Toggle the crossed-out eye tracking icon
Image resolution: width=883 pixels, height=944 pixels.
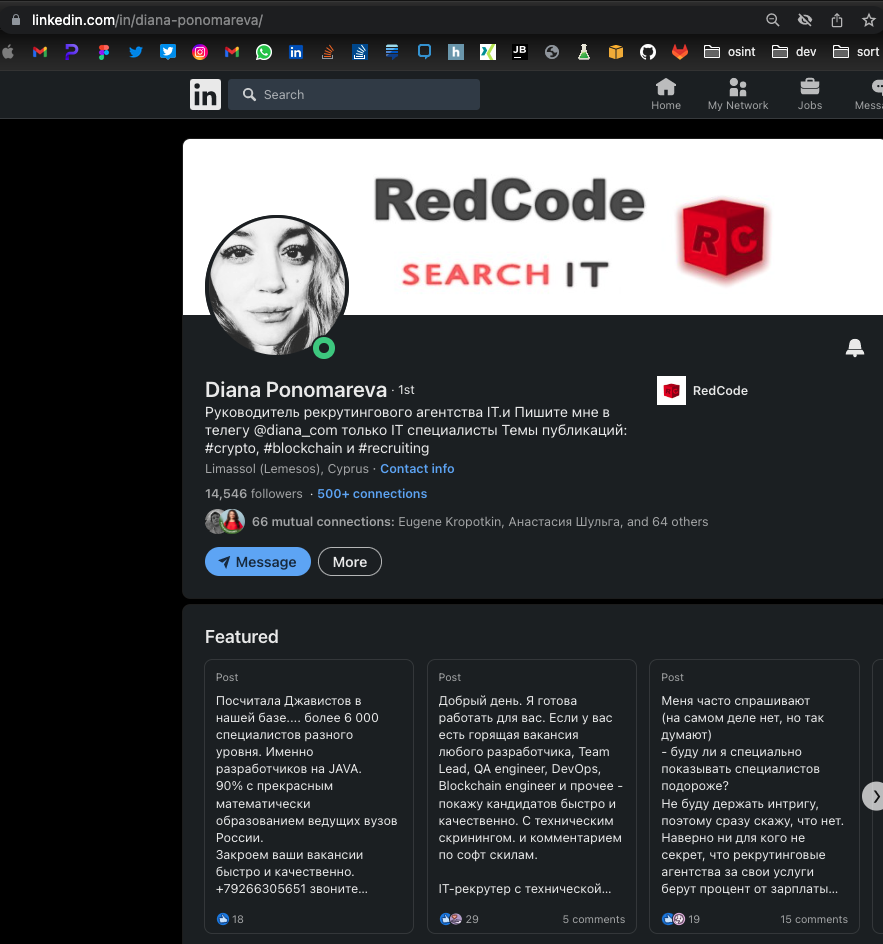point(805,20)
